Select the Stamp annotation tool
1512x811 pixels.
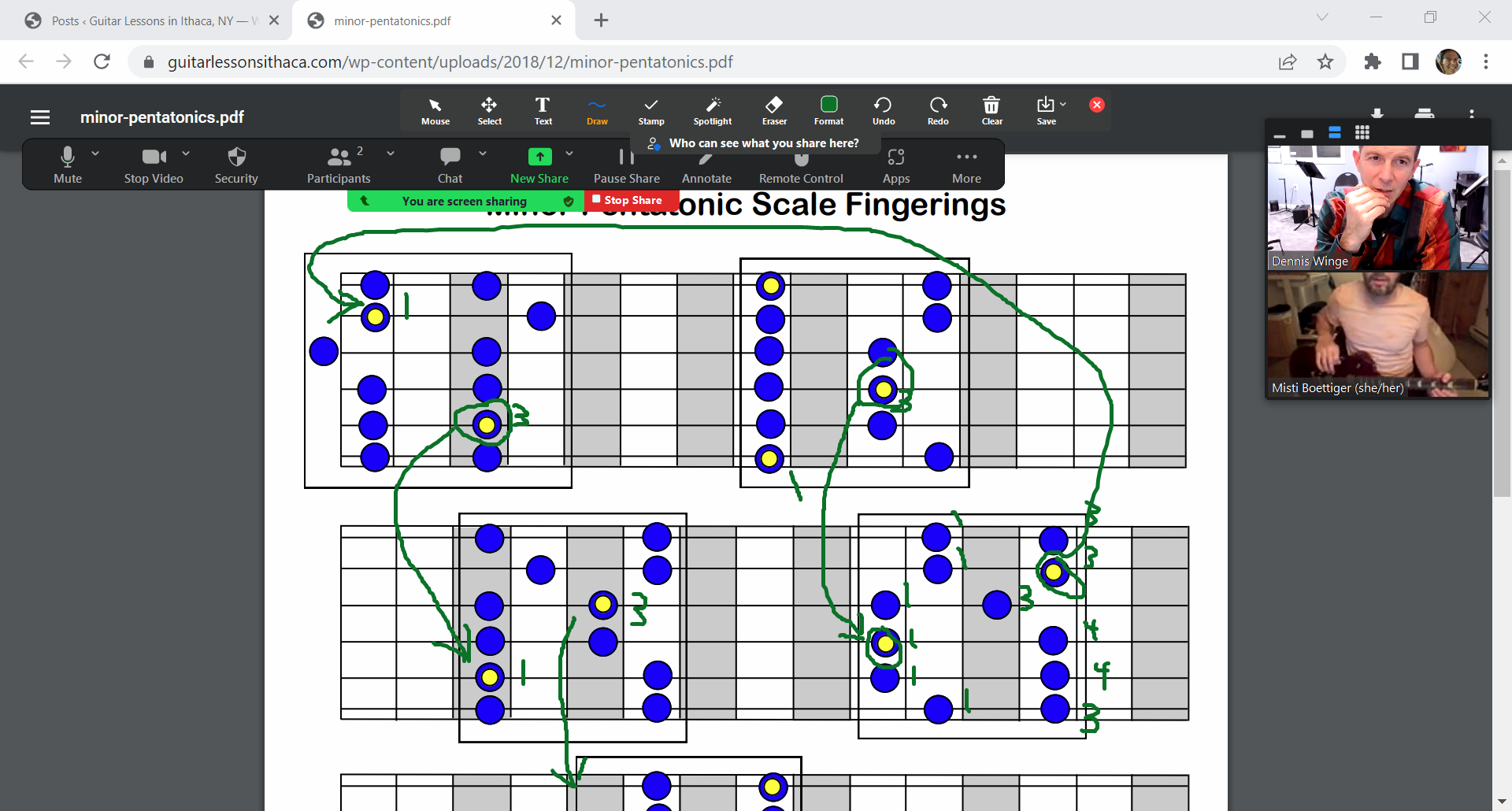point(650,110)
